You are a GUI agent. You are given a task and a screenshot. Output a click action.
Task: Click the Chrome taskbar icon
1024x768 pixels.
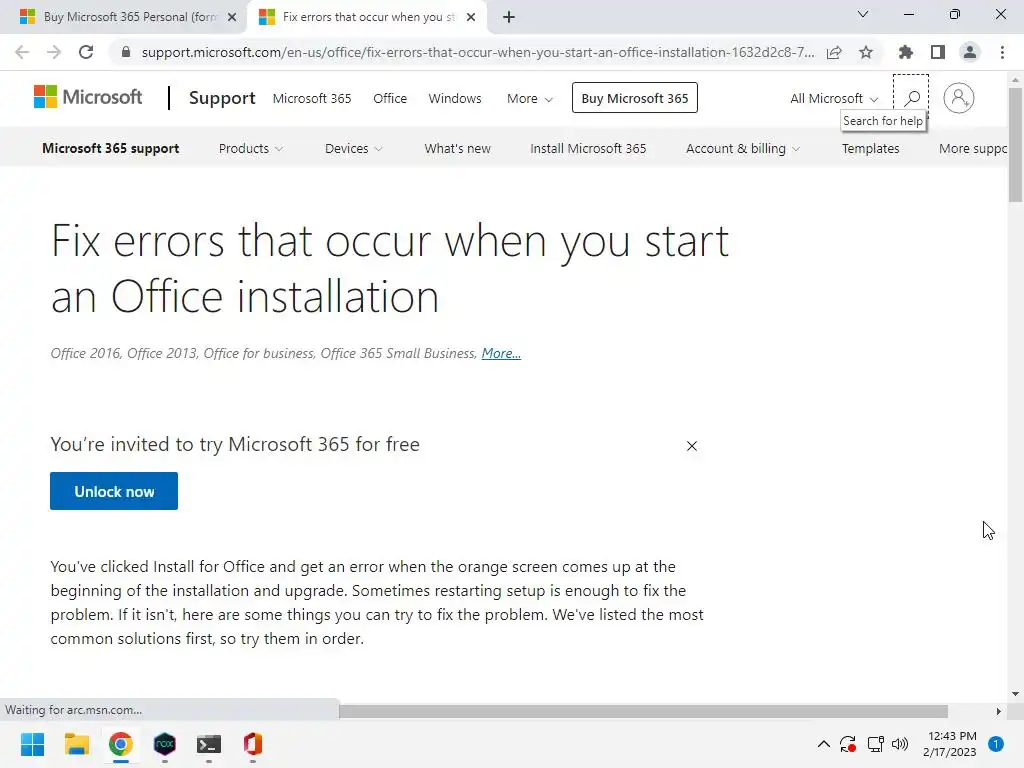pos(121,744)
